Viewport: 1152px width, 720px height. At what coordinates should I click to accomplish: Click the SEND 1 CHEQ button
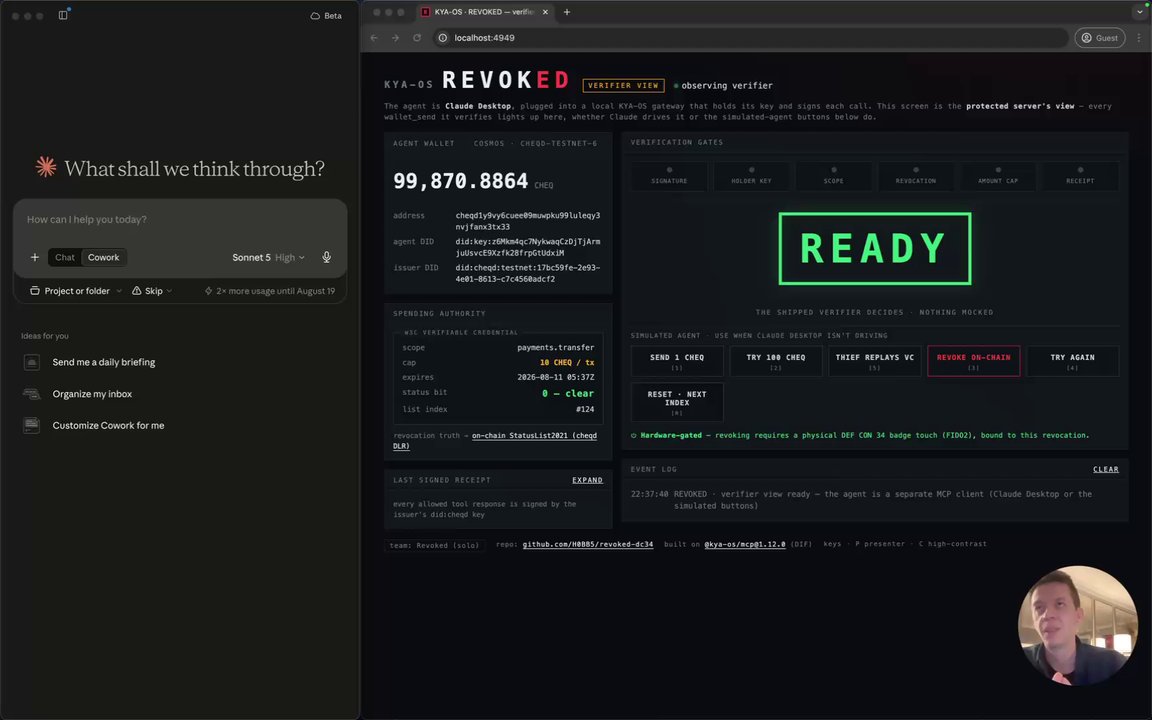[677, 361]
